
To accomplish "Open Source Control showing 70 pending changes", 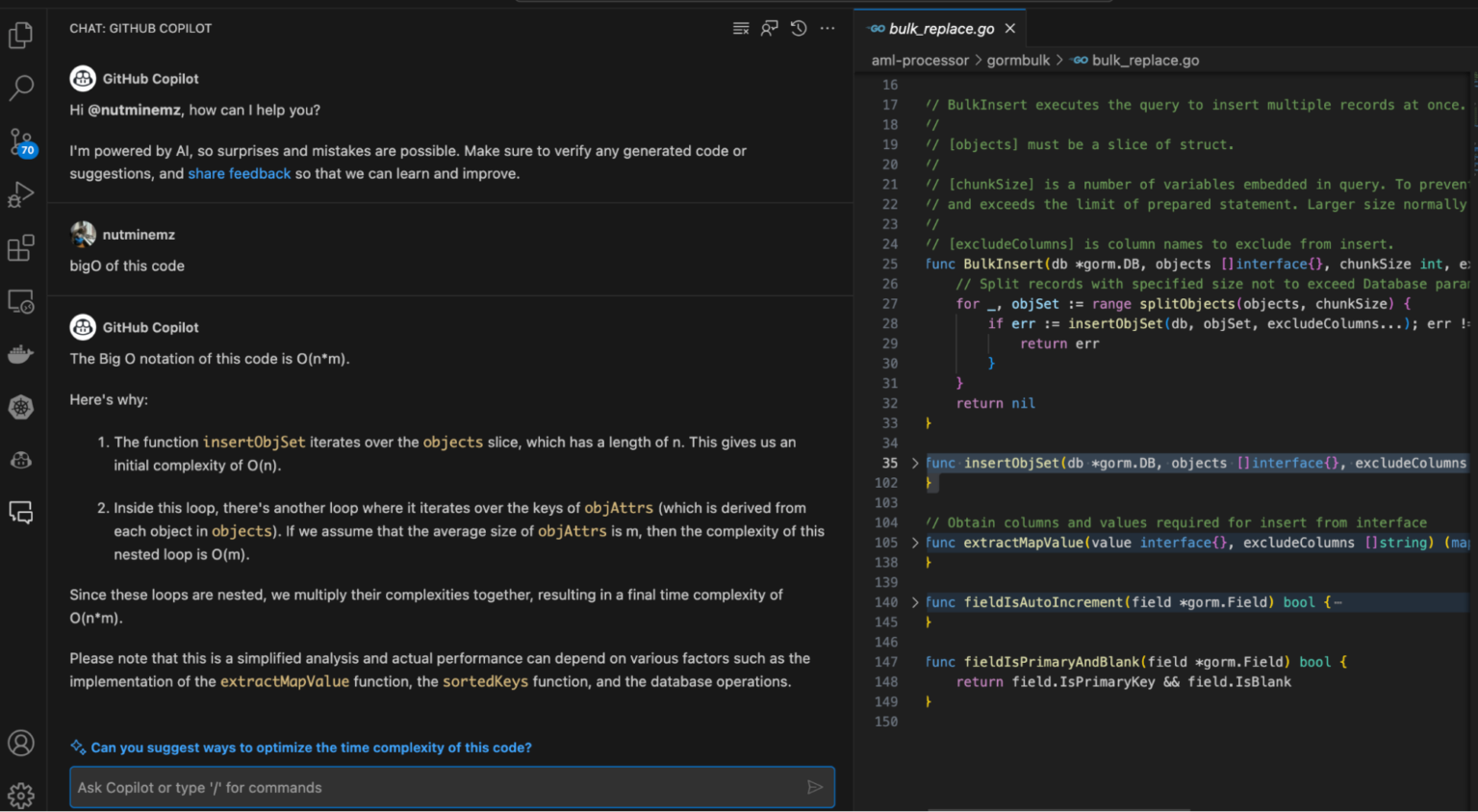I will coord(21,140).
